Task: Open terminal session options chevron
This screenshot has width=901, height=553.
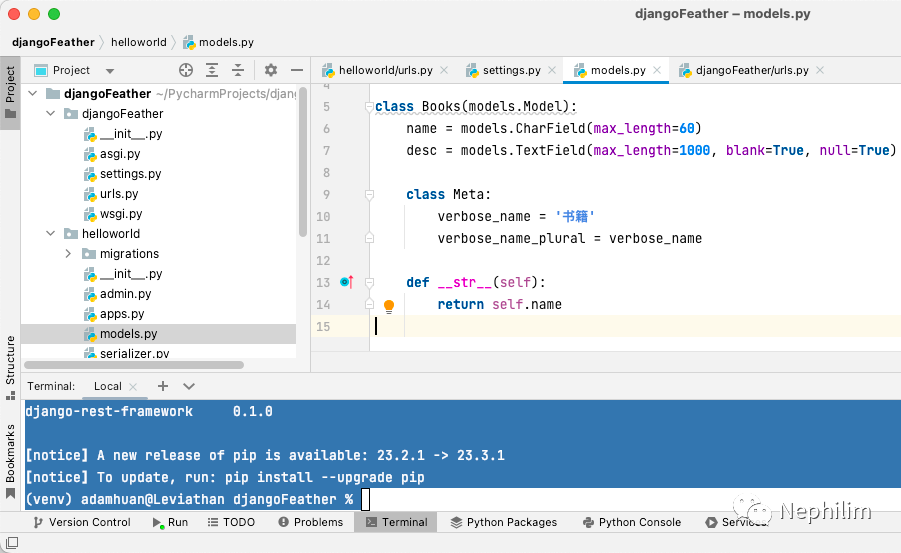Action: (188, 386)
